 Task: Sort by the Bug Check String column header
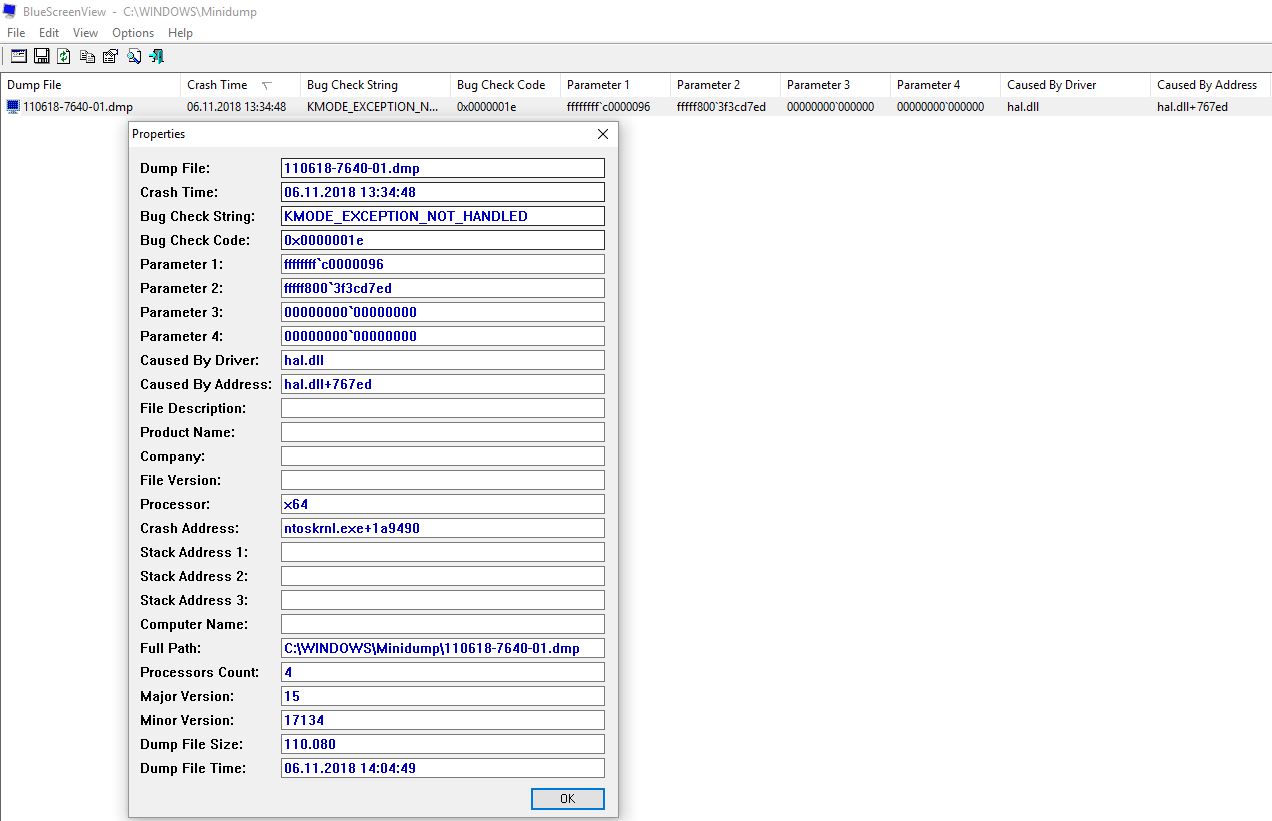coord(375,85)
